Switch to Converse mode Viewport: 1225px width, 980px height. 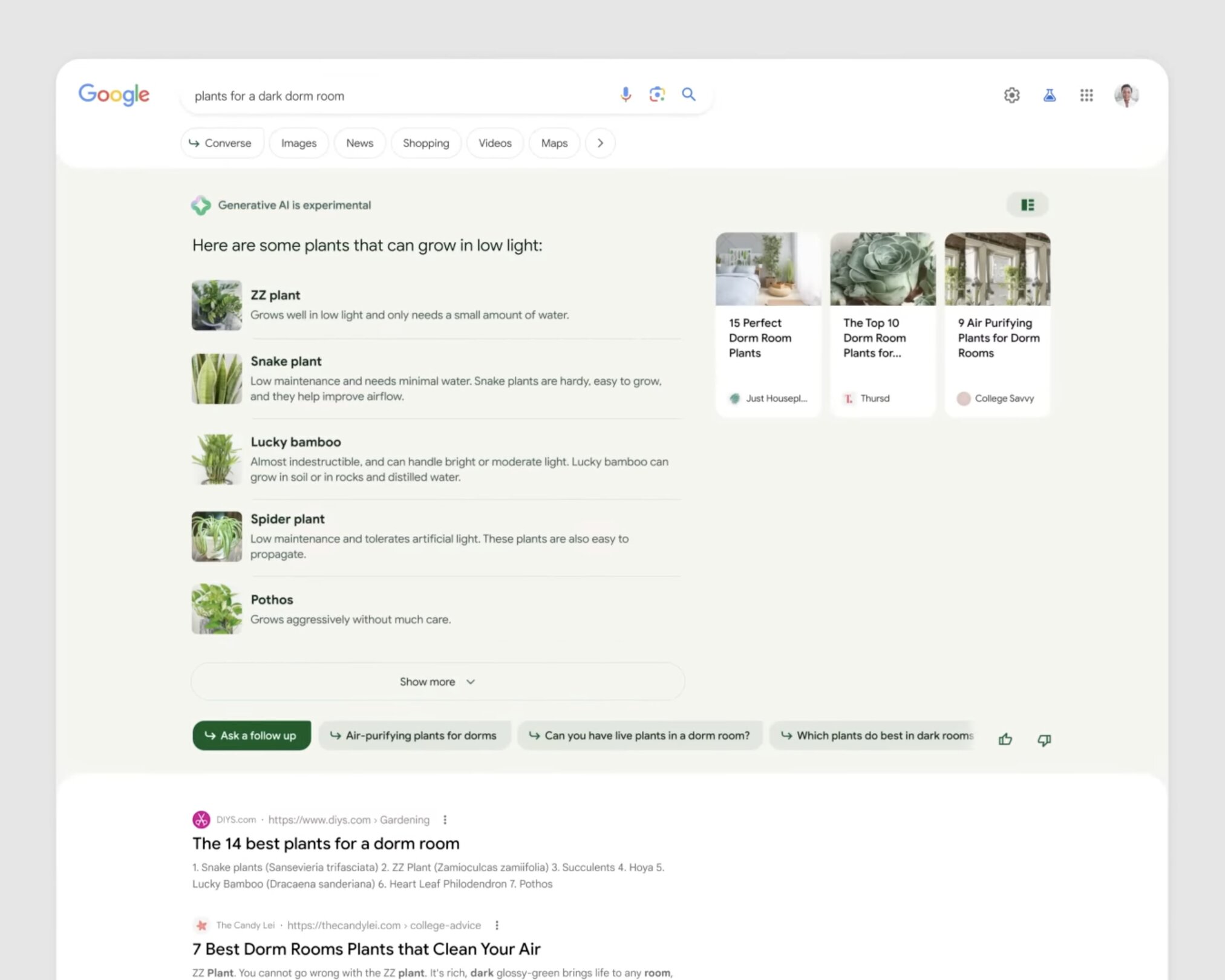pos(221,143)
